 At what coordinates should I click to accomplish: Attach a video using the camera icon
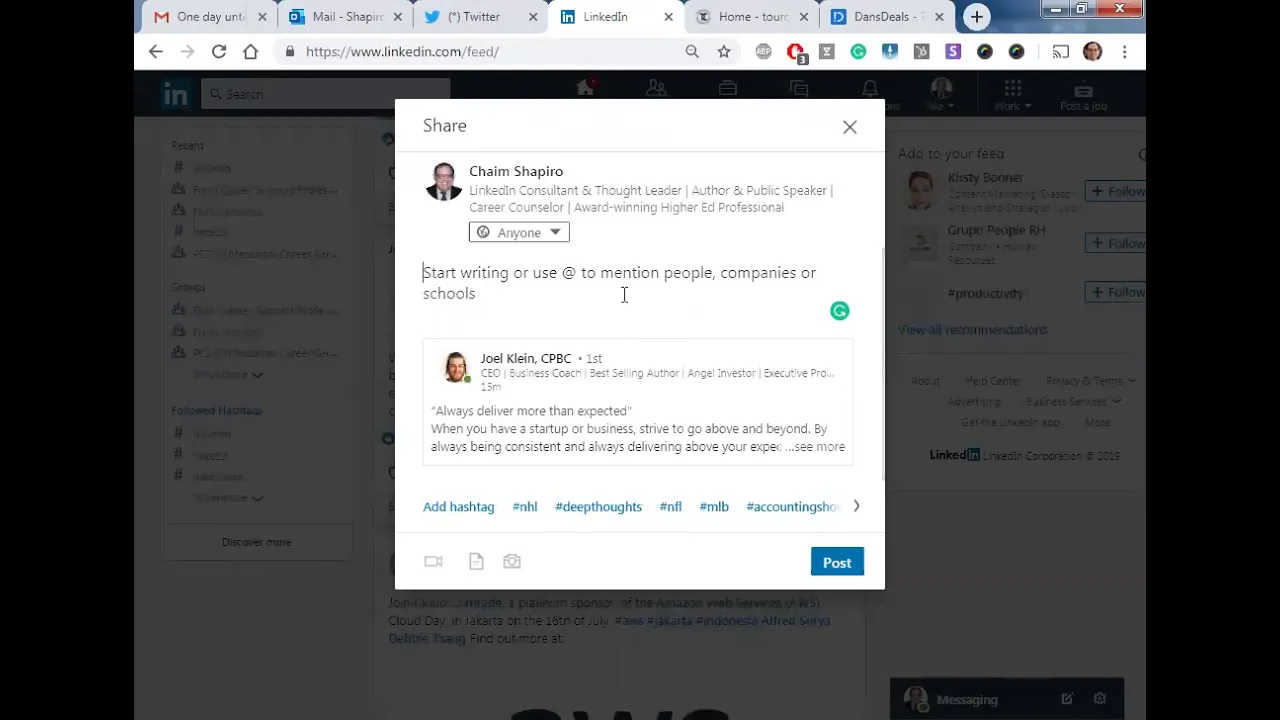point(433,562)
